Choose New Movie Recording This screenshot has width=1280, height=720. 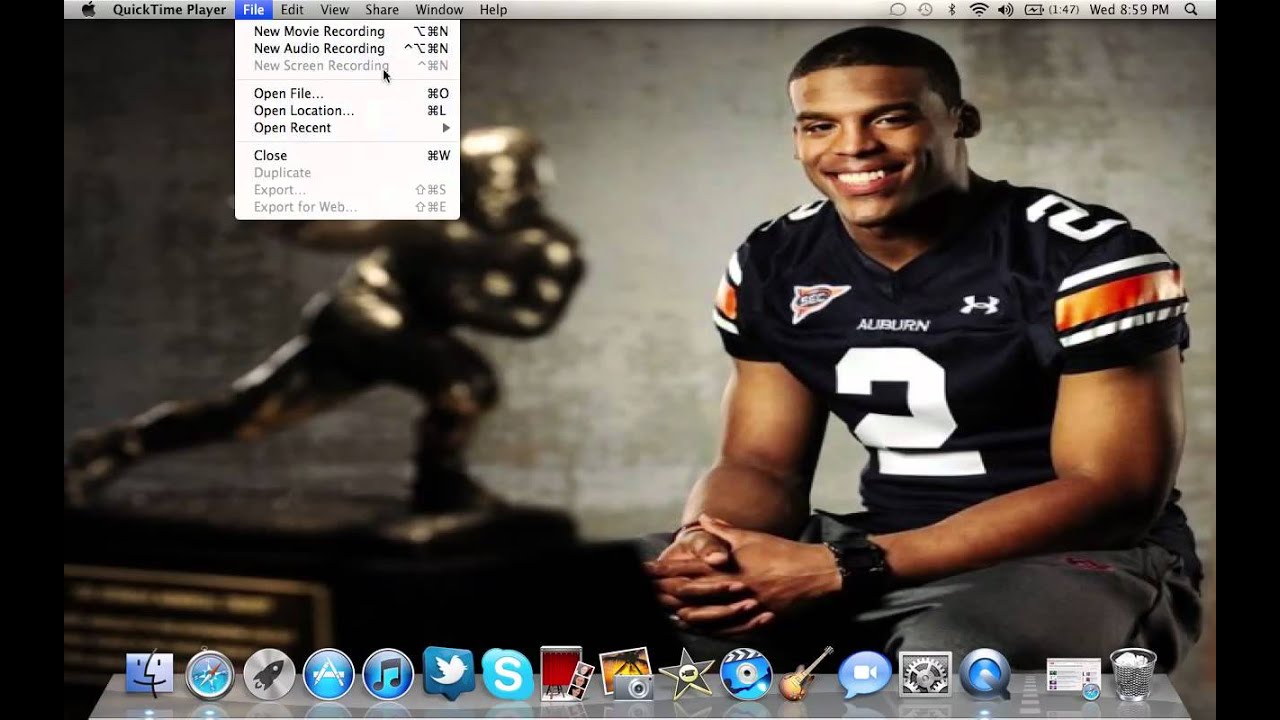click(x=347, y=31)
